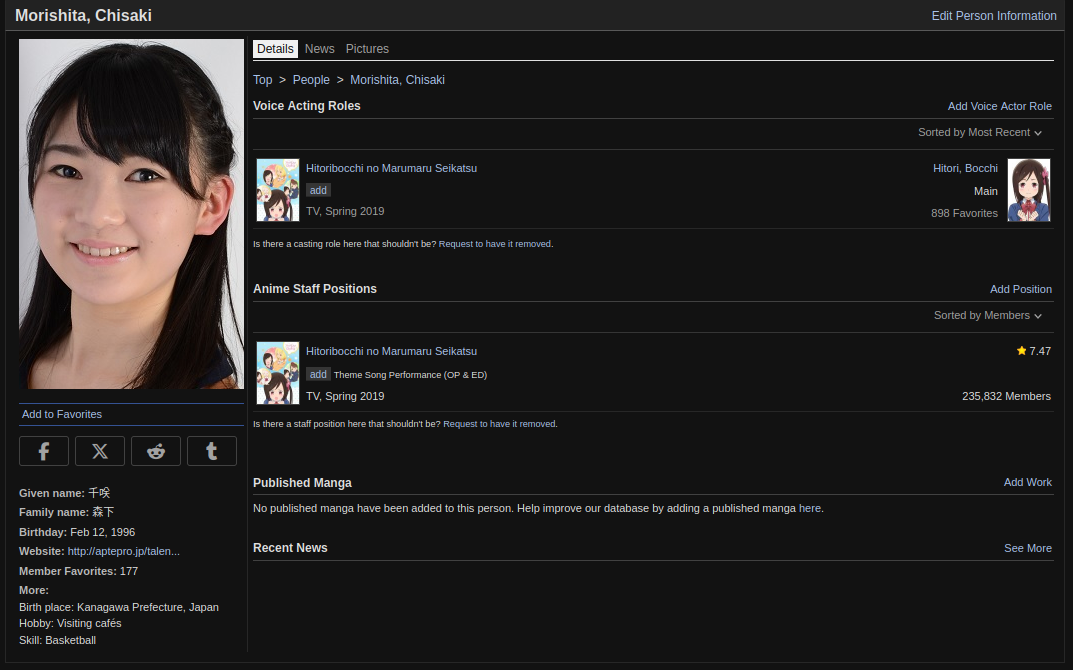
Task: Open Hitori, Bocchi character link
Action: (x=965, y=168)
